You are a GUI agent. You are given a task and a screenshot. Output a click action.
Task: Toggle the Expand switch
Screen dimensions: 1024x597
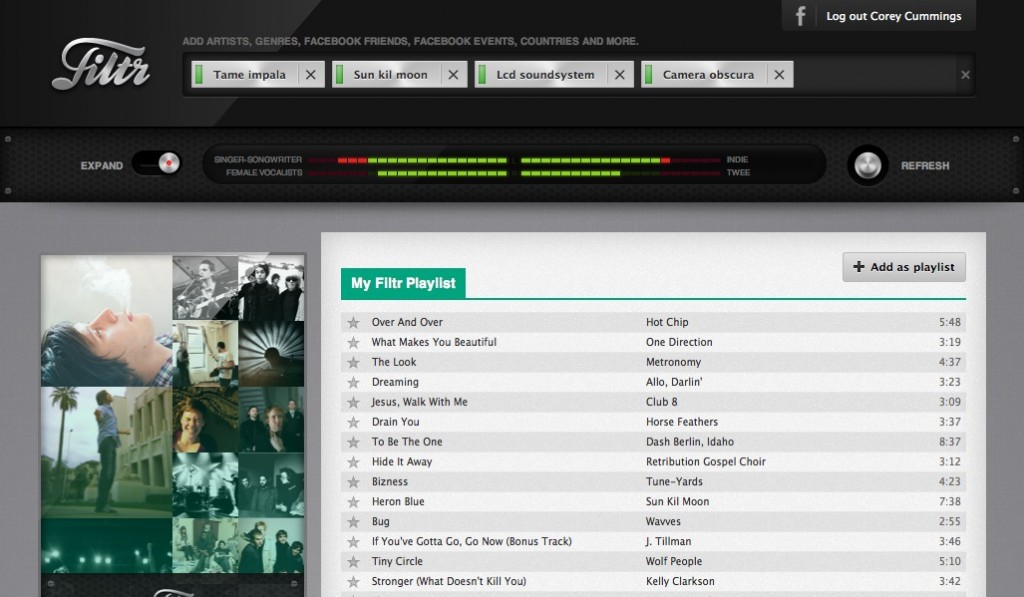(156, 163)
